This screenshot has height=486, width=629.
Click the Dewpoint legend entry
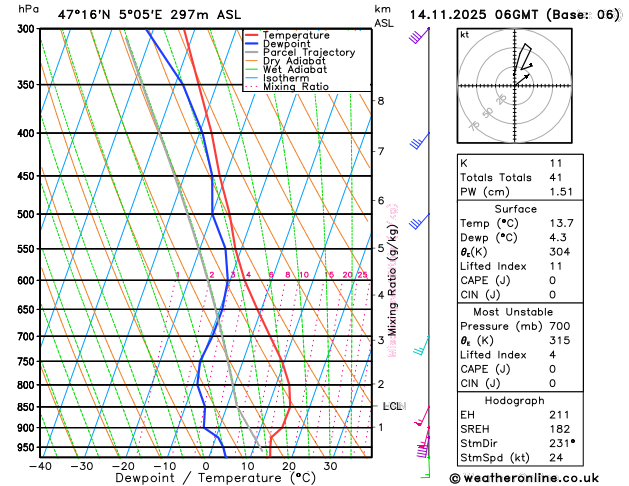(x=278, y=44)
